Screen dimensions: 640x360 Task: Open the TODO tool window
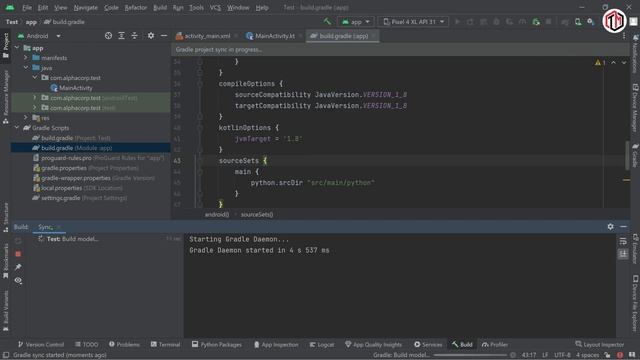point(87,344)
